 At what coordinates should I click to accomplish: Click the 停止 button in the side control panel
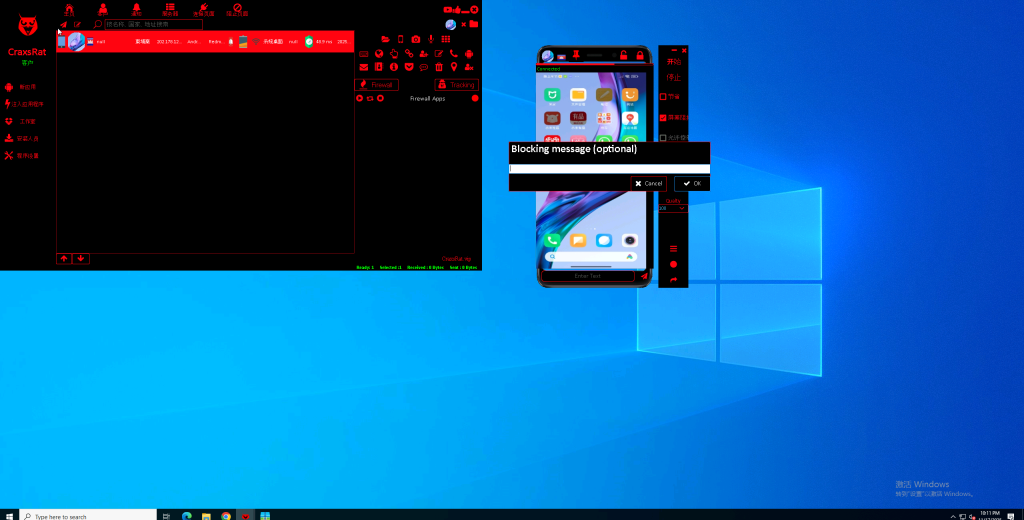(x=673, y=78)
